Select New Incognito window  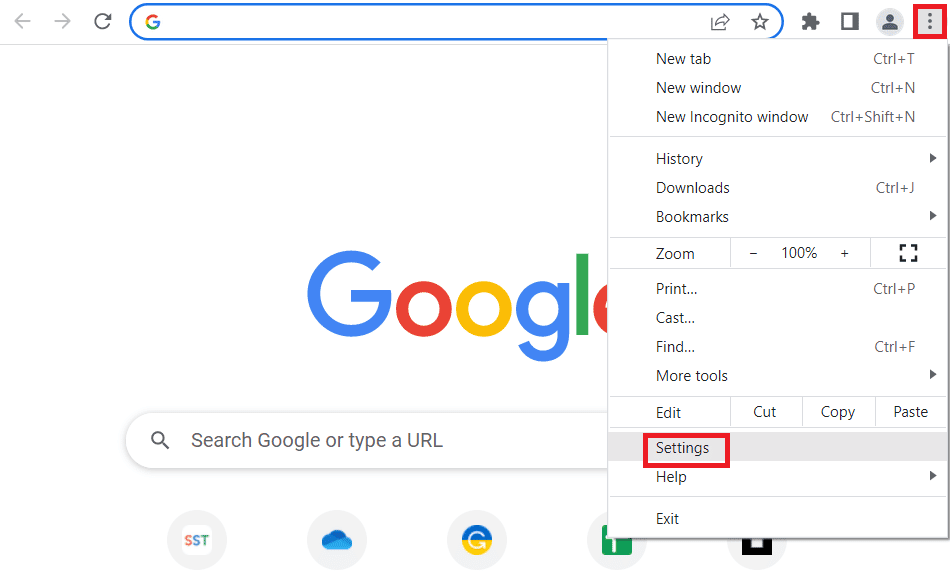732,117
